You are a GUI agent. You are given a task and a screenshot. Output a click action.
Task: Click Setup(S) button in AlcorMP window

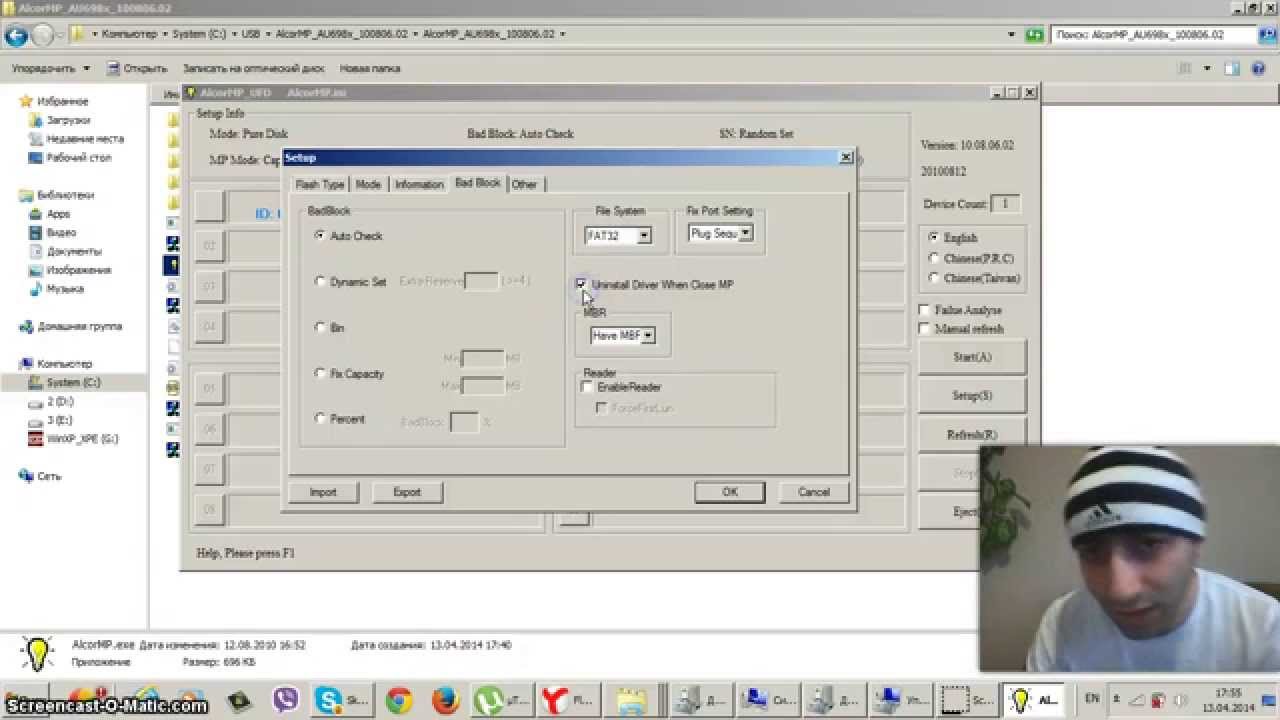972,396
